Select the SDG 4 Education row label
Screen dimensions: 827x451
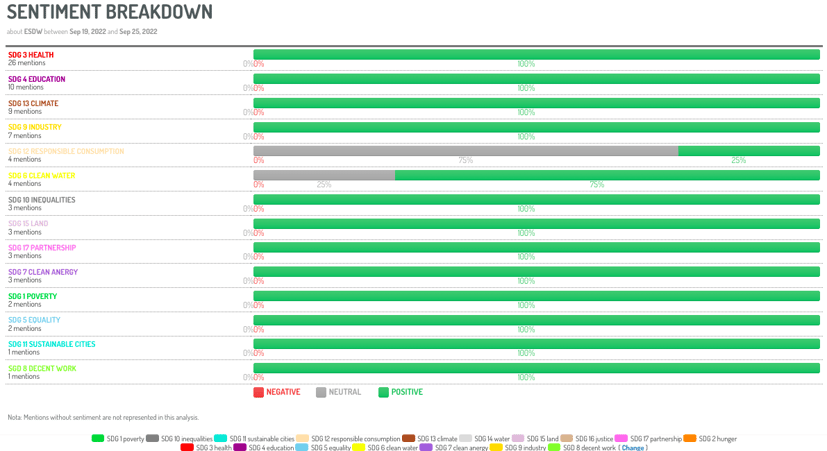pyautogui.click(x=37, y=79)
